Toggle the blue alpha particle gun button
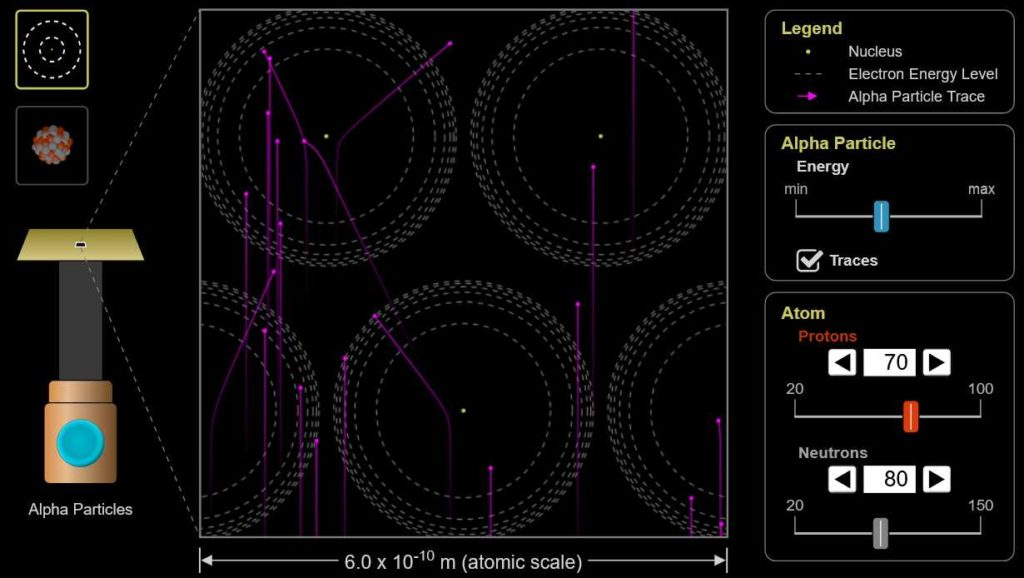The height and width of the screenshot is (578, 1024). pyautogui.click(x=80, y=442)
